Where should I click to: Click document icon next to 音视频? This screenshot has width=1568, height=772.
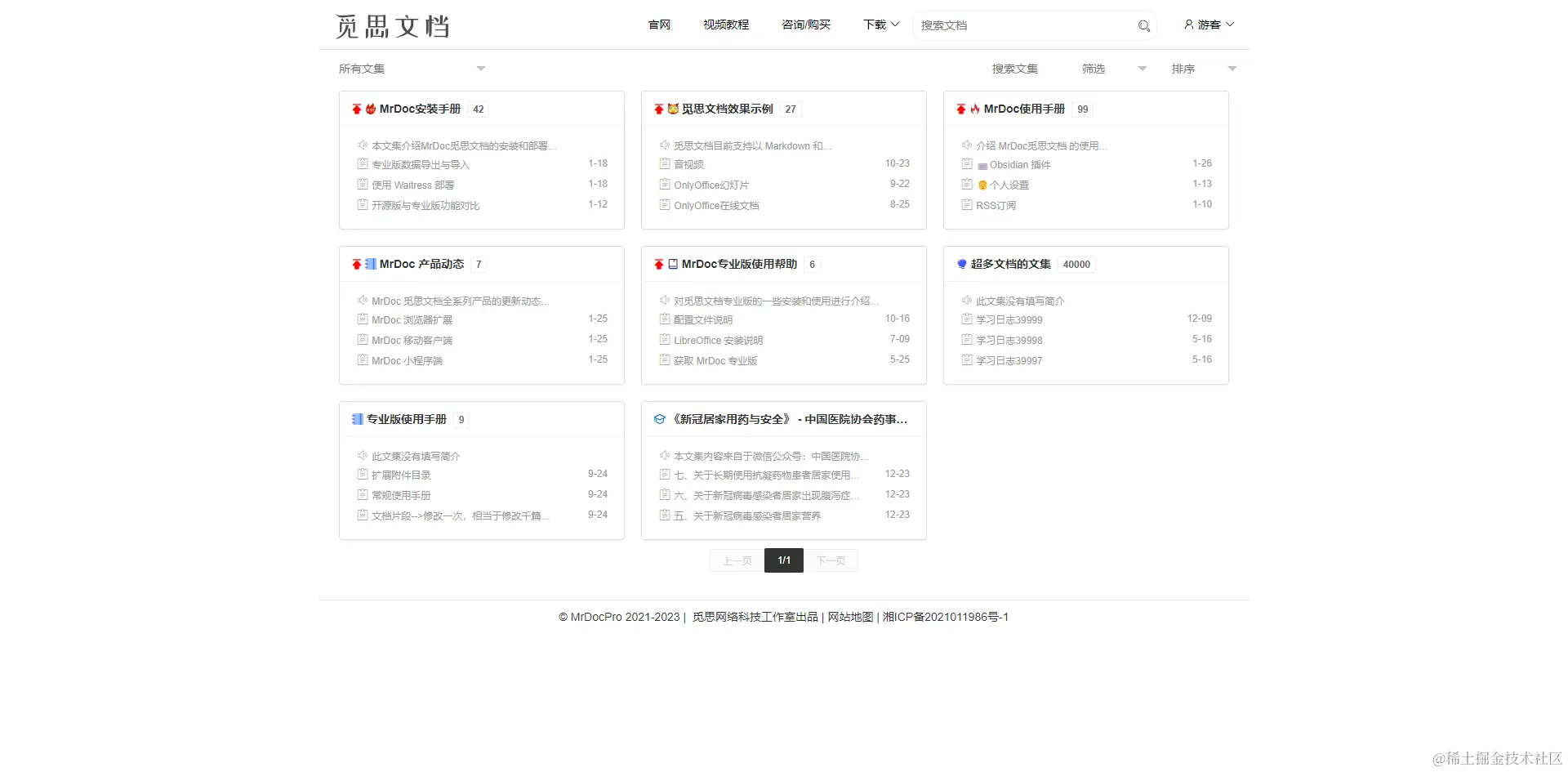point(665,163)
